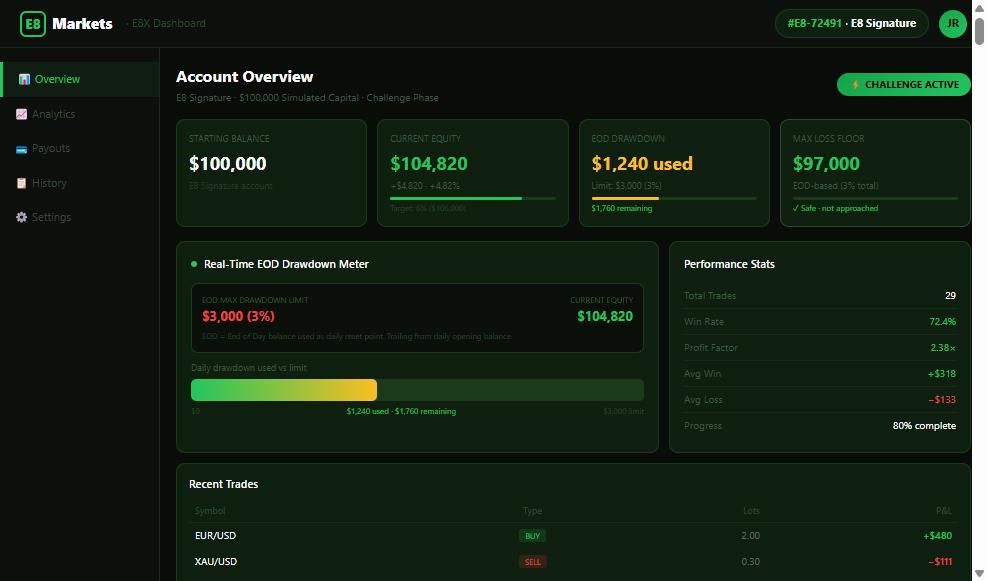Viewport: 987px width, 581px height.
Task: Open the Settings section
Action: pos(80,217)
